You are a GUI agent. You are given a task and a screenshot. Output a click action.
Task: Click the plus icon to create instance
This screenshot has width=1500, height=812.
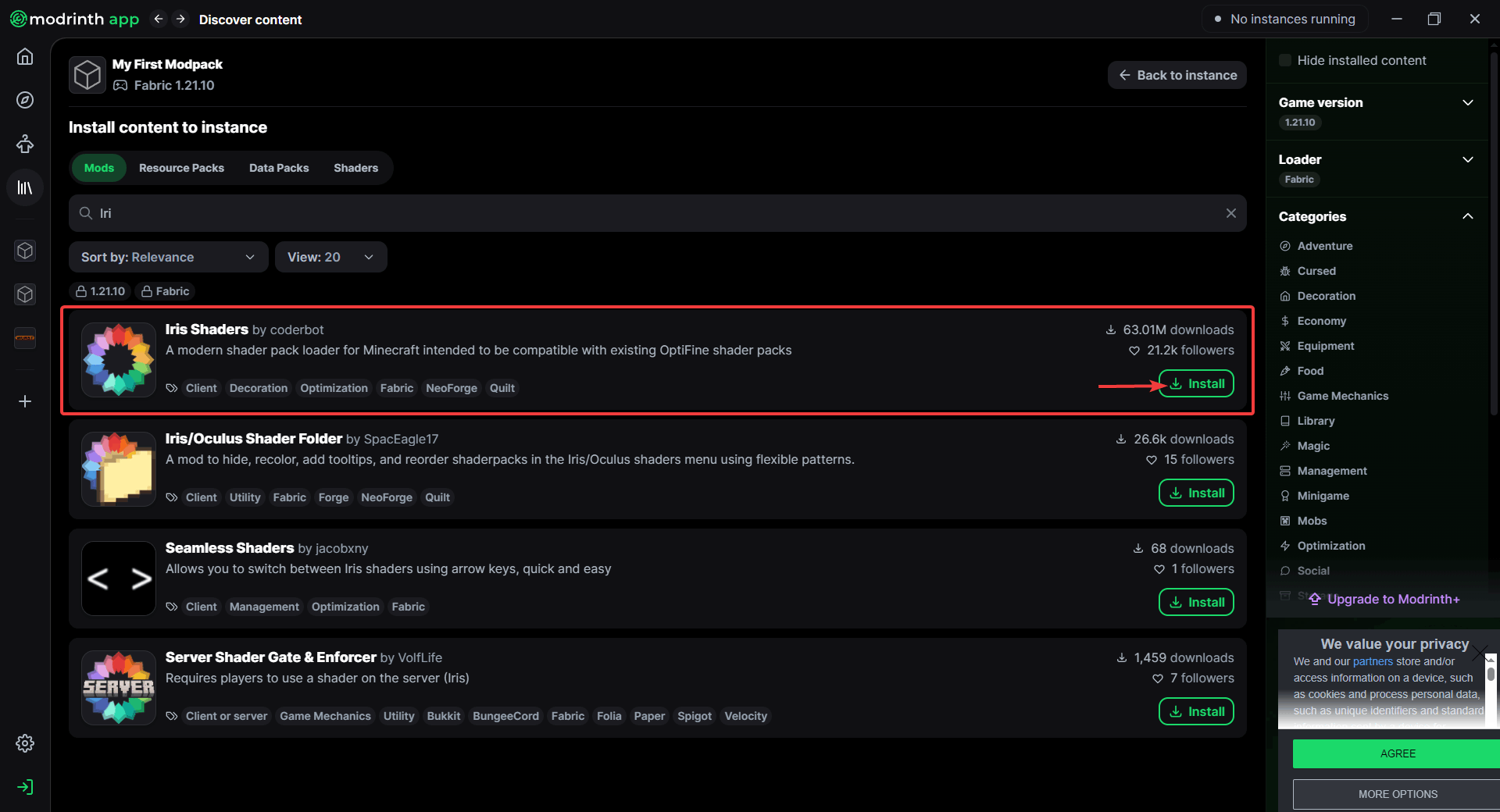click(25, 401)
